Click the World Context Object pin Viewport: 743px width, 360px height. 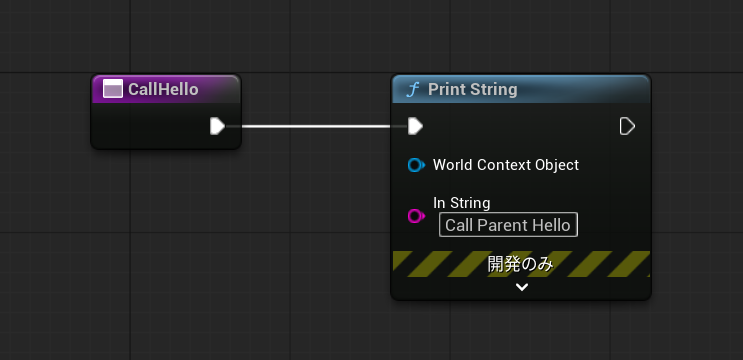(x=416, y=165)
